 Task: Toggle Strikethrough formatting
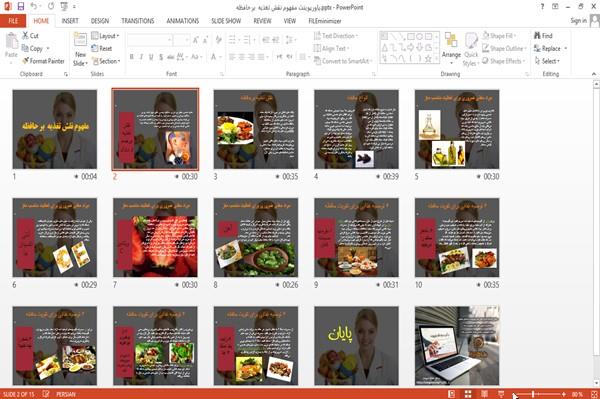171,57
